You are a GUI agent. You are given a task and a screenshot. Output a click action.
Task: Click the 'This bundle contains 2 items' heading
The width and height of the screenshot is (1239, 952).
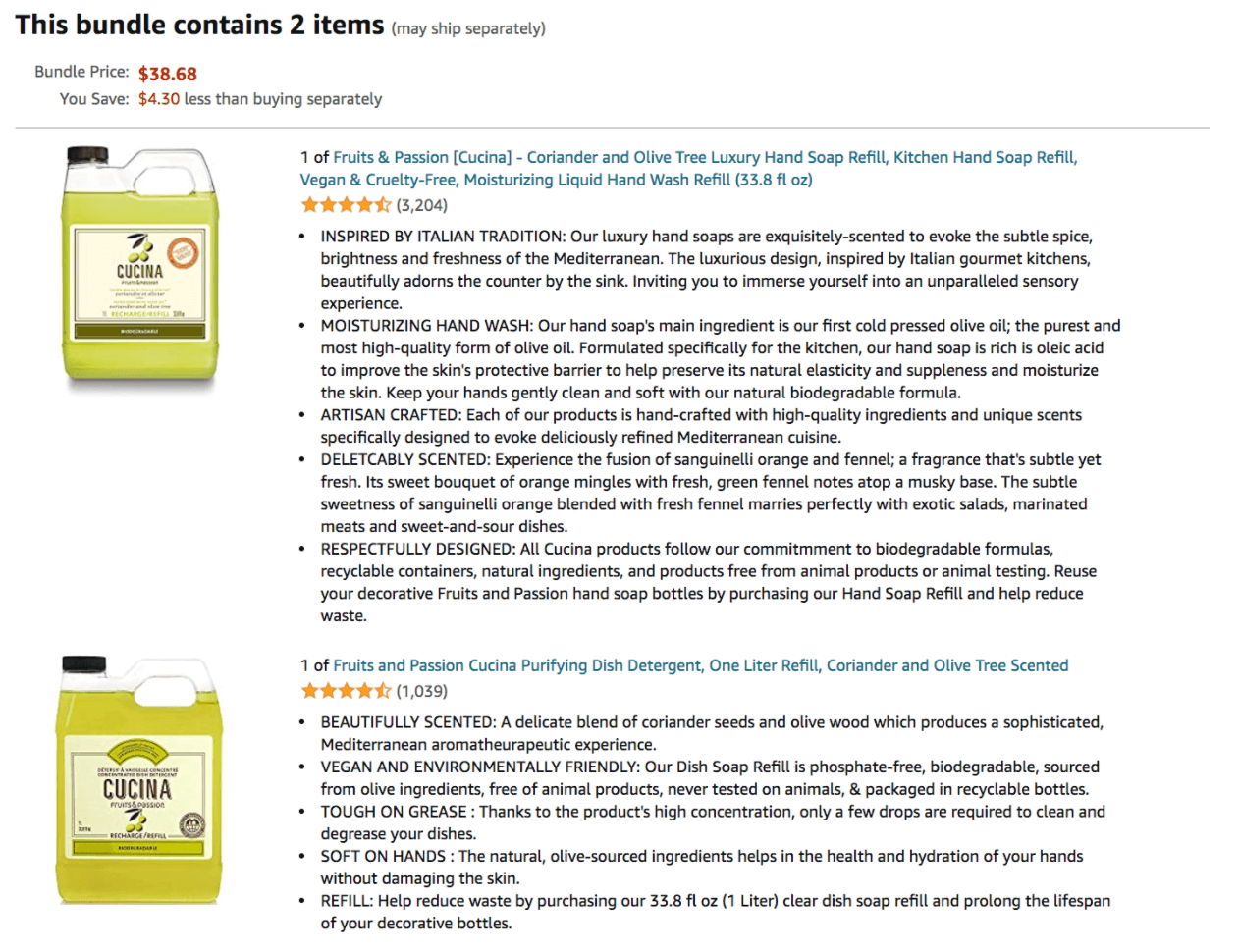199,25
